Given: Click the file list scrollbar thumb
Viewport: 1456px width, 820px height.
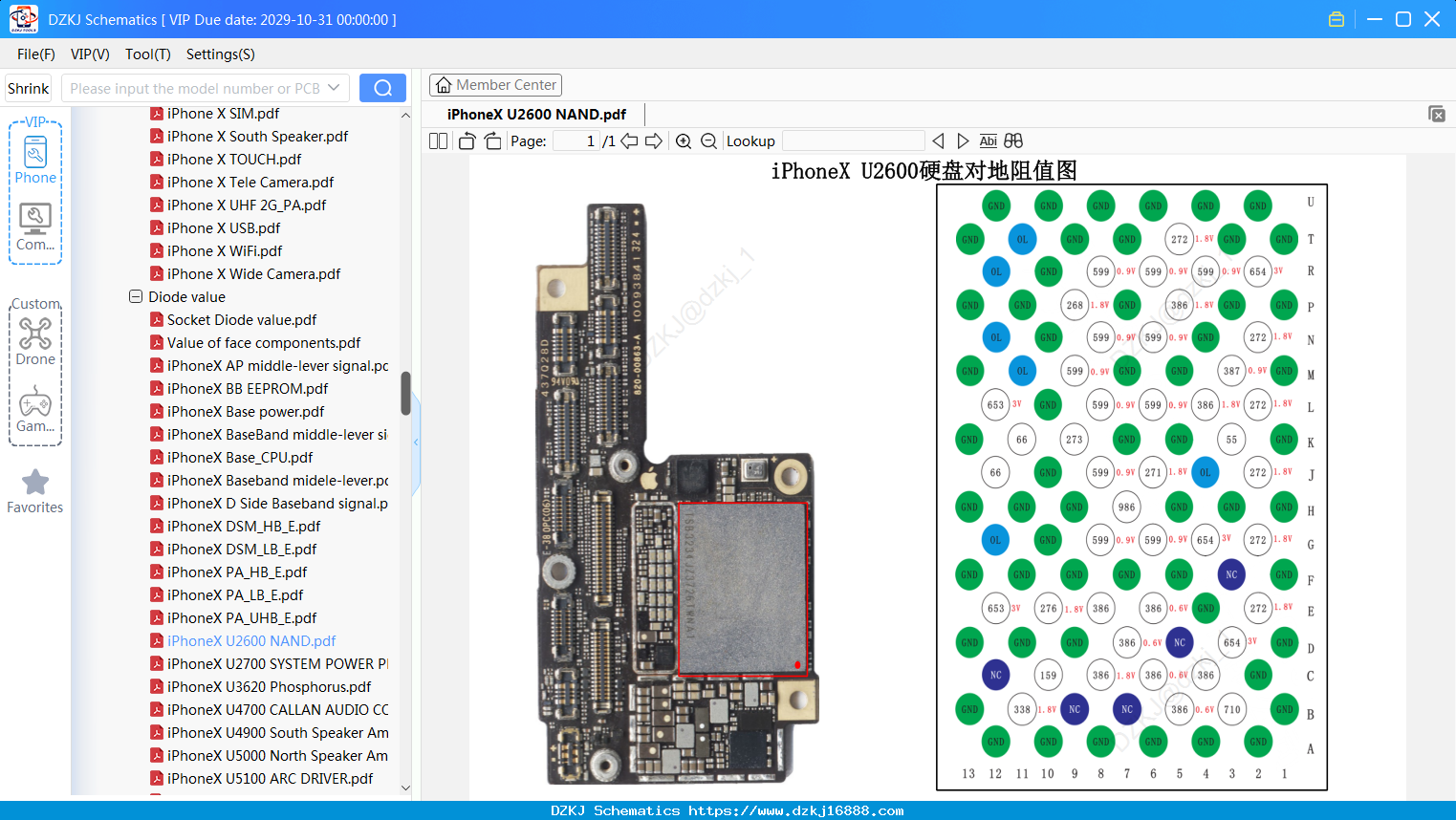Looking at the screenshot, I should [x=405, y=393].
